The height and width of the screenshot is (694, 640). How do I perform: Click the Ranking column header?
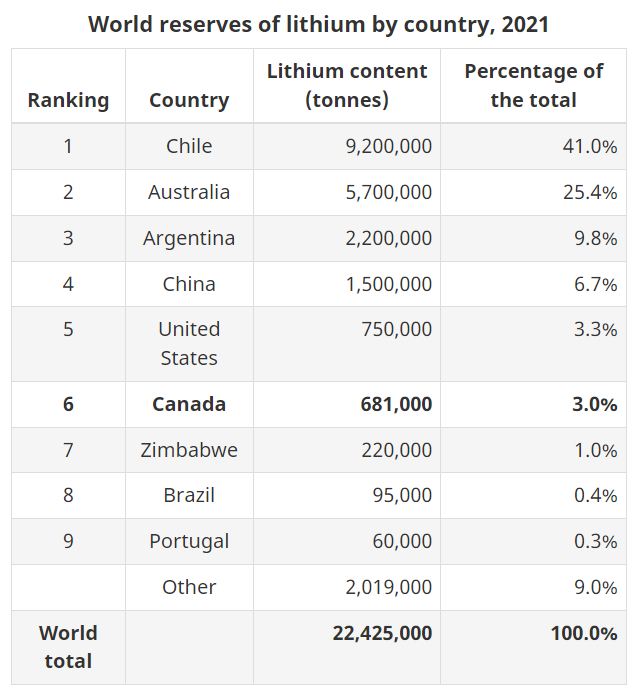click(x=68, y=100)
